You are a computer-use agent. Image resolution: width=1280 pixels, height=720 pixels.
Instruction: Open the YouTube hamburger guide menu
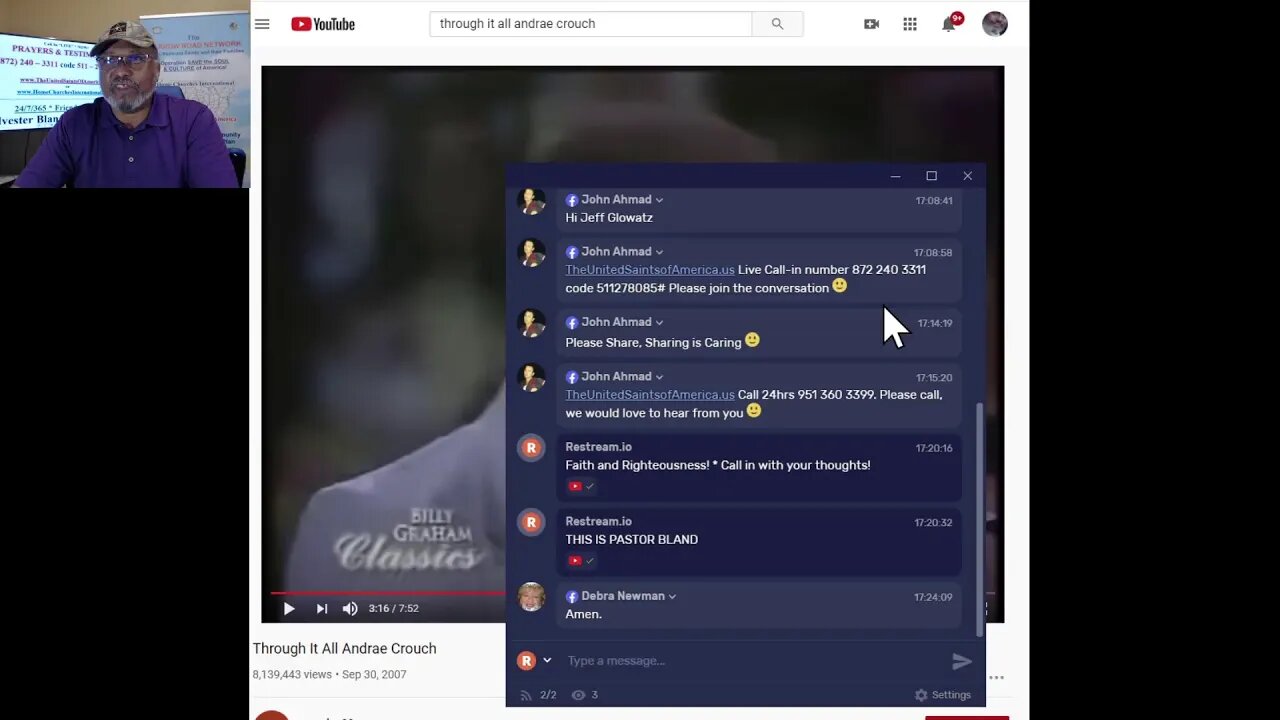[x=262, y=24]
